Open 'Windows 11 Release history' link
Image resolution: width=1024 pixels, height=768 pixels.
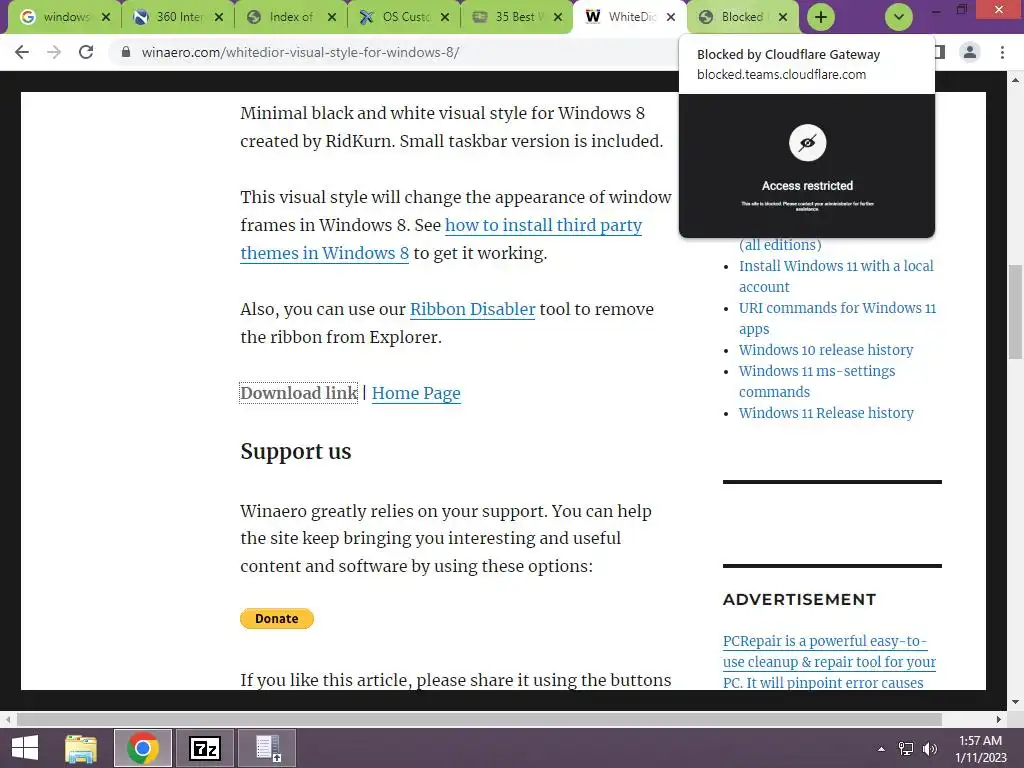point(826,413)
